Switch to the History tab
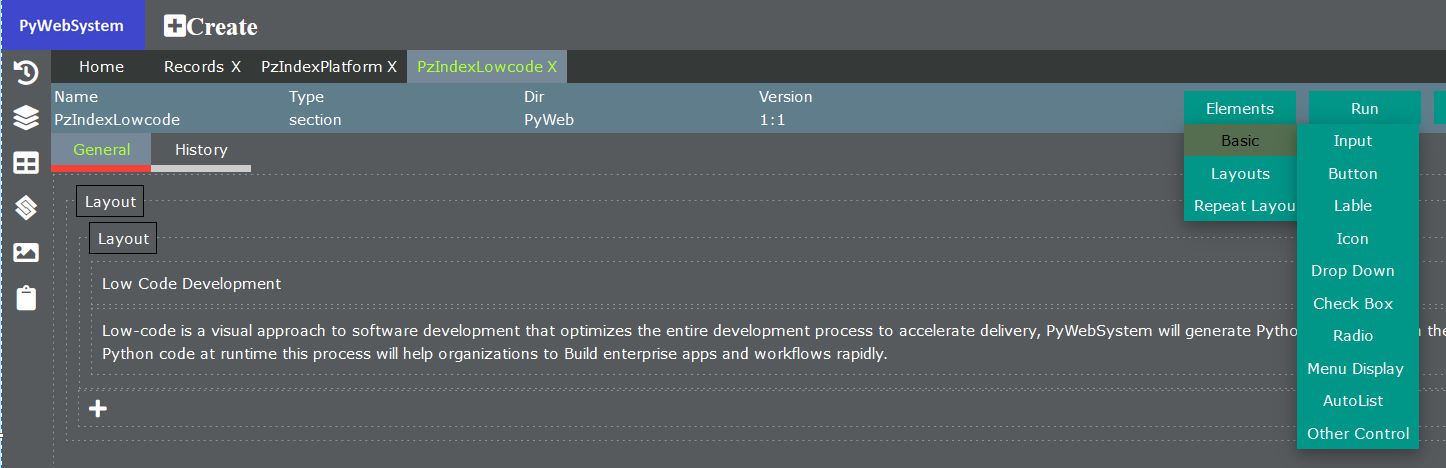Screen dimensions: 1446x468 tap(201, 150)
